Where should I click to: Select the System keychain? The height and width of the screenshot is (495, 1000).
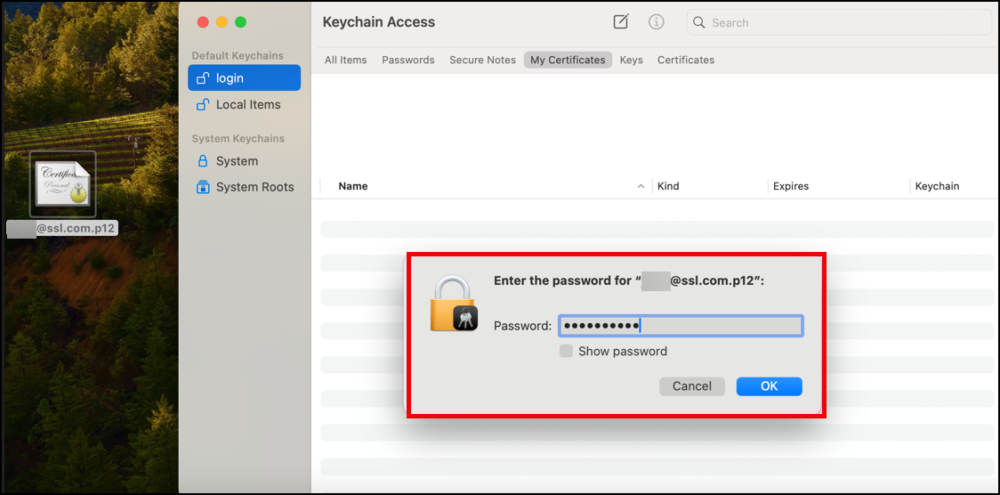tap(236, 161)
